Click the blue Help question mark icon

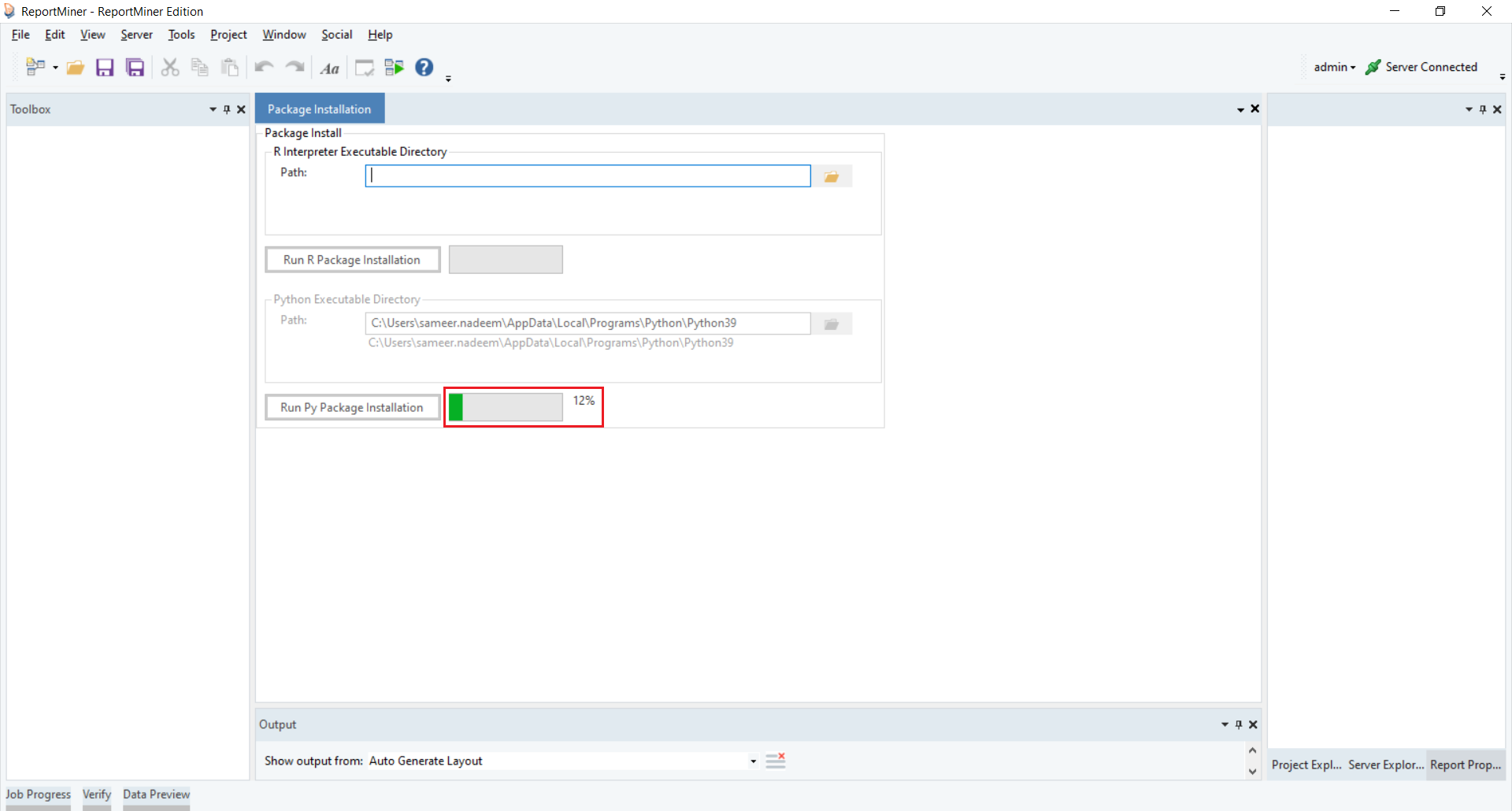click(x=424, y=68)
